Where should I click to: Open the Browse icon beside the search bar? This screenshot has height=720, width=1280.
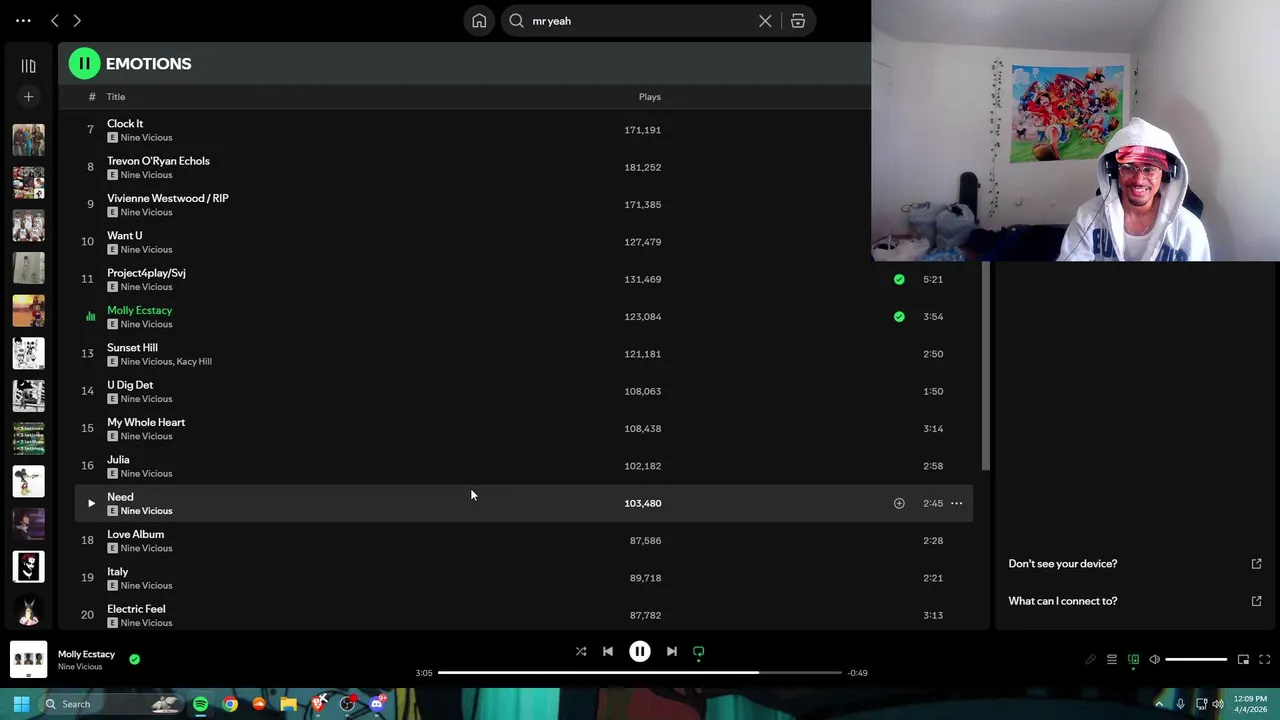798,21
